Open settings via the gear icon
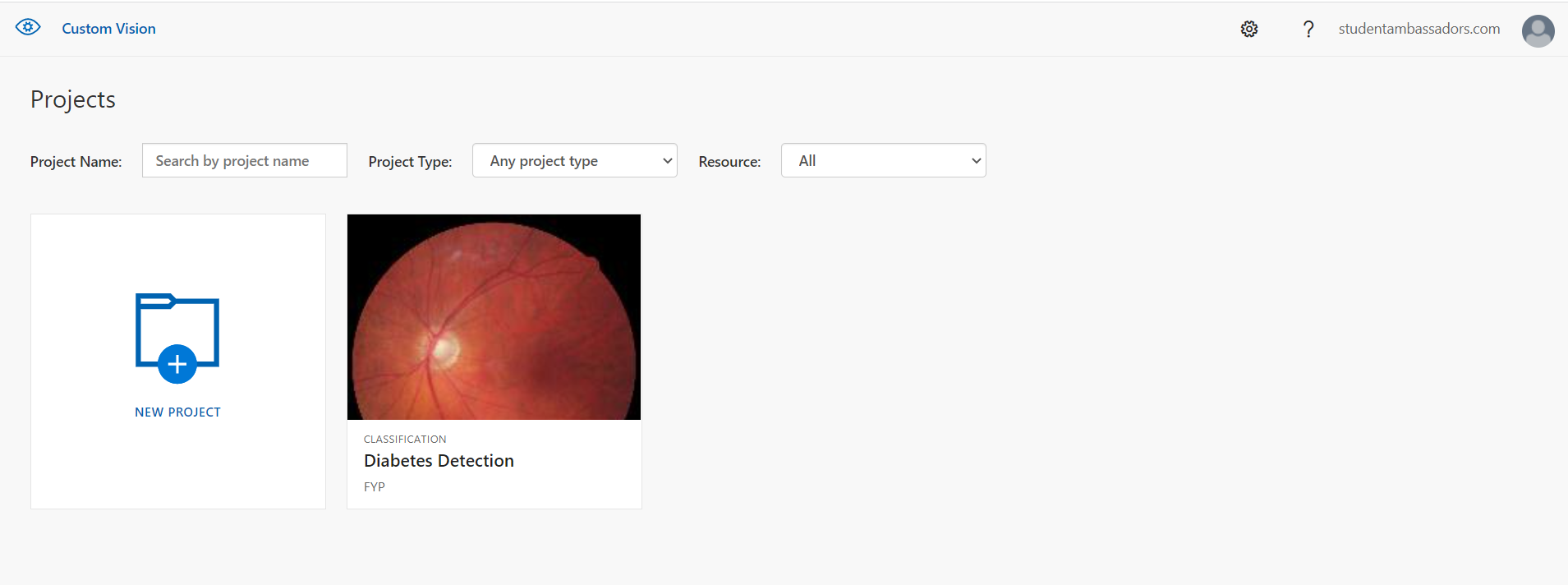 (x=1249, y=29)
